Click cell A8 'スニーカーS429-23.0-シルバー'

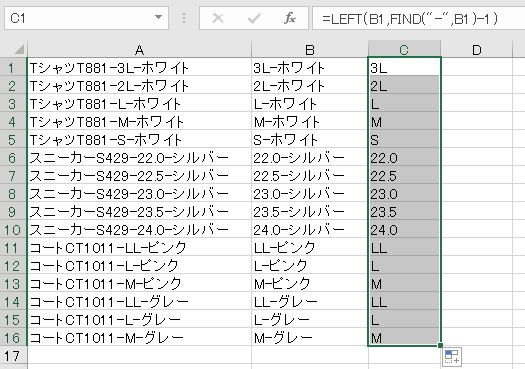tap(139, 194)
